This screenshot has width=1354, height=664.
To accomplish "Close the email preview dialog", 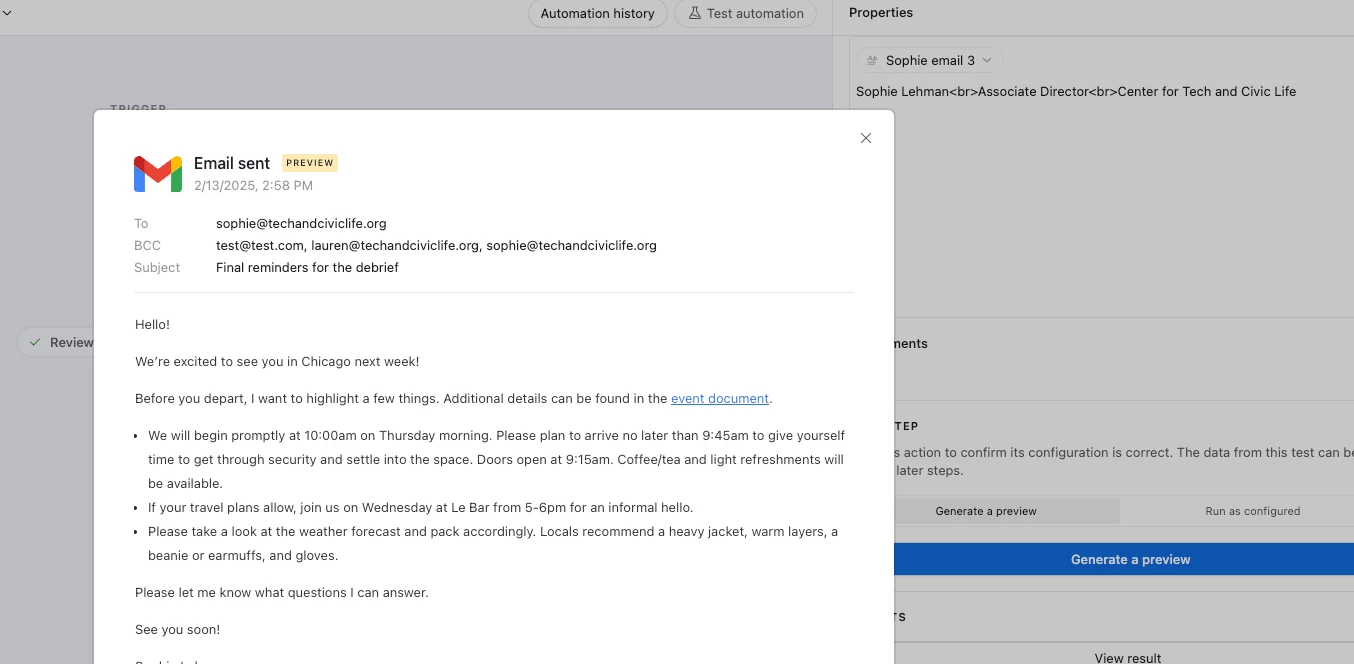I will pos(866,138).
